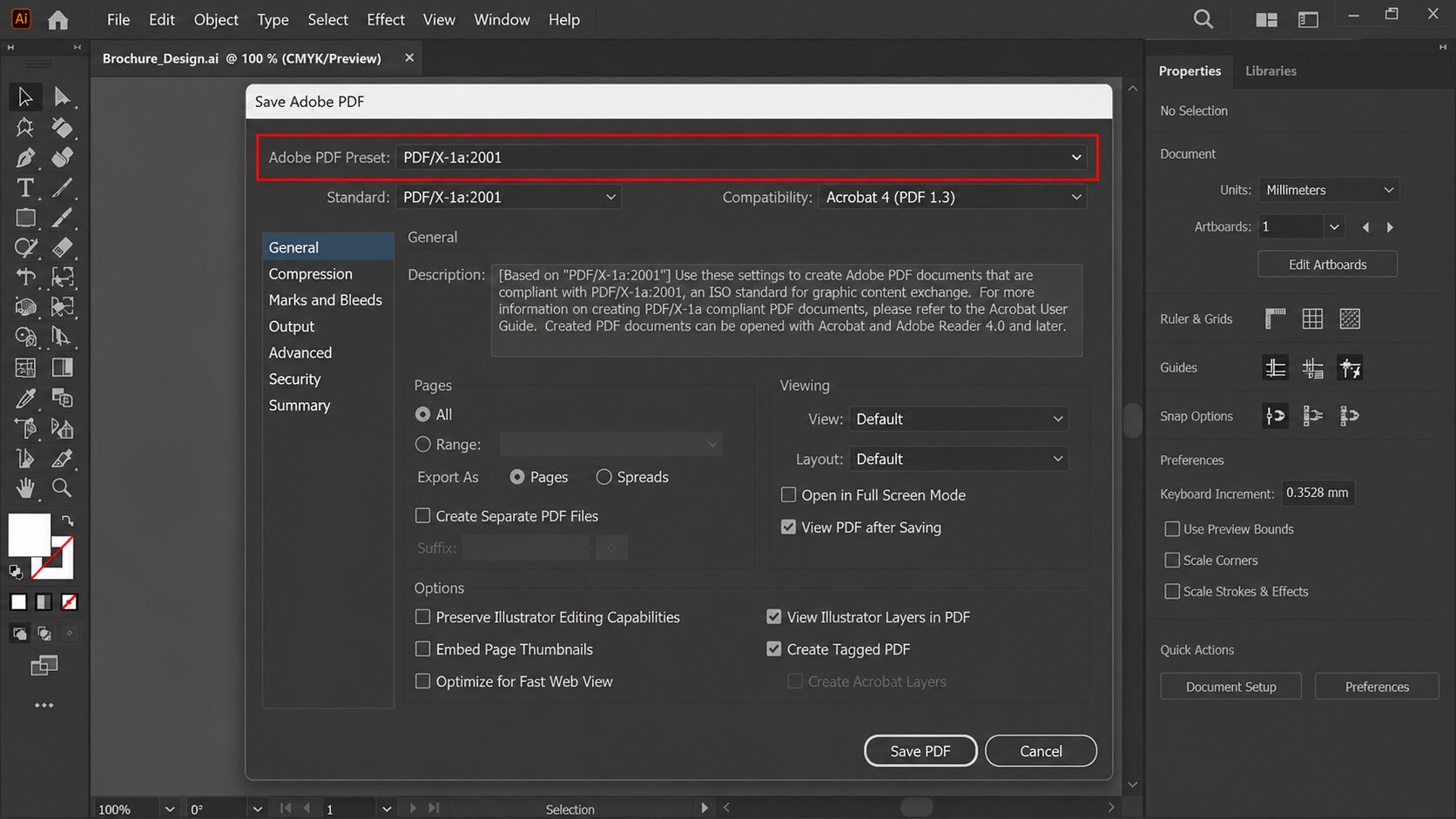The image size is (1456, 819).
Task: Open the Adobe PDF Preset dropdown
Action: pyautogui.click(x=741, y=158)
